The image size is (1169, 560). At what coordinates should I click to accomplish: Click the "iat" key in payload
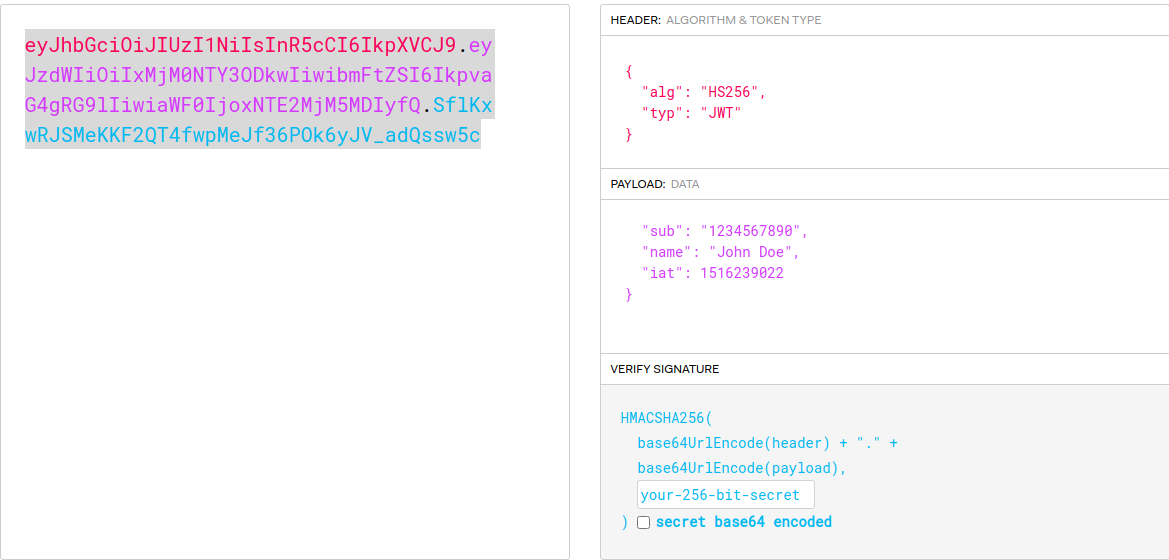pyautogui.click(x=663, y=273)
